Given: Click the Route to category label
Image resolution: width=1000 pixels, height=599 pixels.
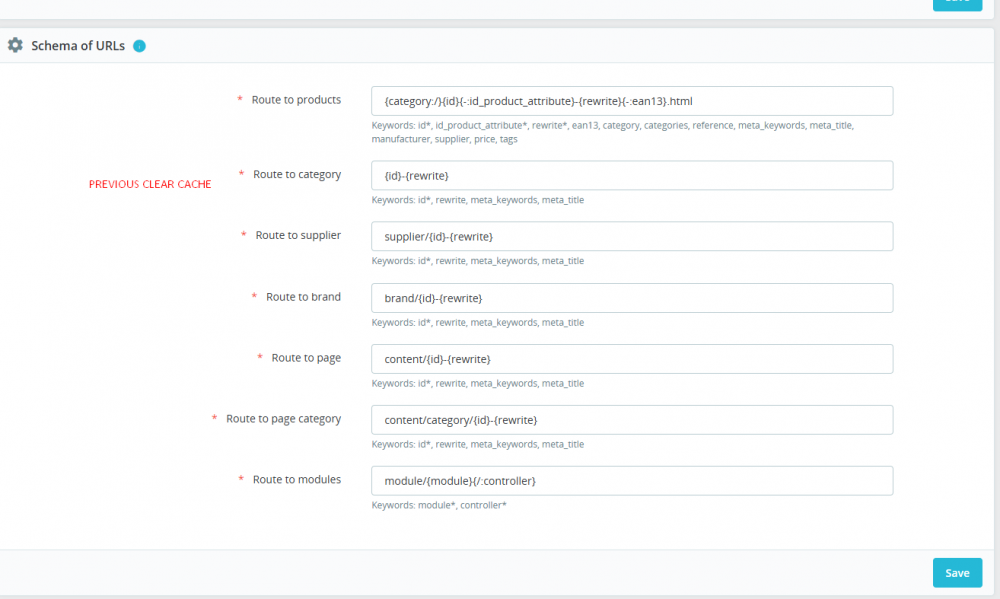Looking at the screenshot, I should point(297,174).
